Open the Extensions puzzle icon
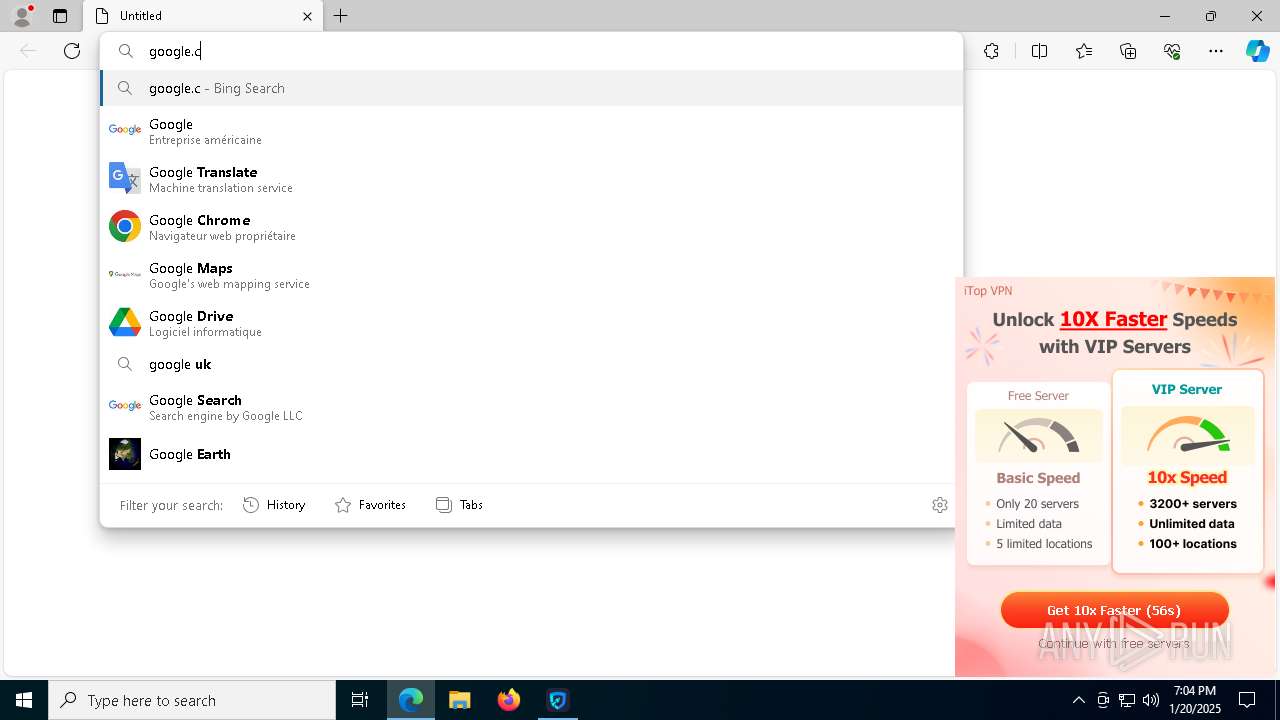Screen dimensions: 1280x720 coord(991,51)
